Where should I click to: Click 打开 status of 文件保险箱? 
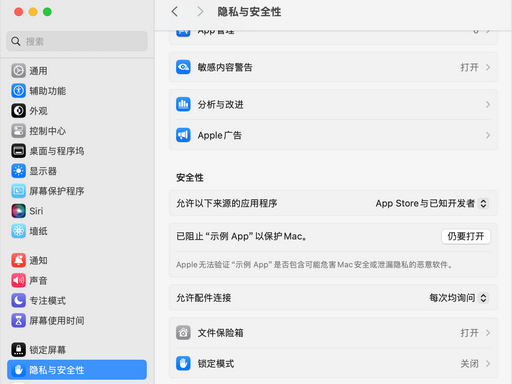469,333
